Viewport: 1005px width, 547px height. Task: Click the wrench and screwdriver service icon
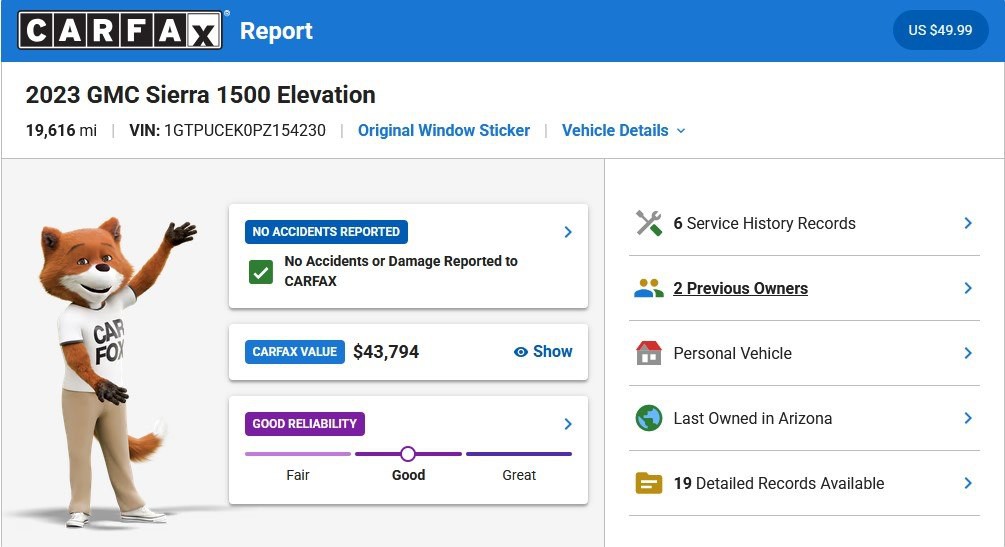[649, 223]
